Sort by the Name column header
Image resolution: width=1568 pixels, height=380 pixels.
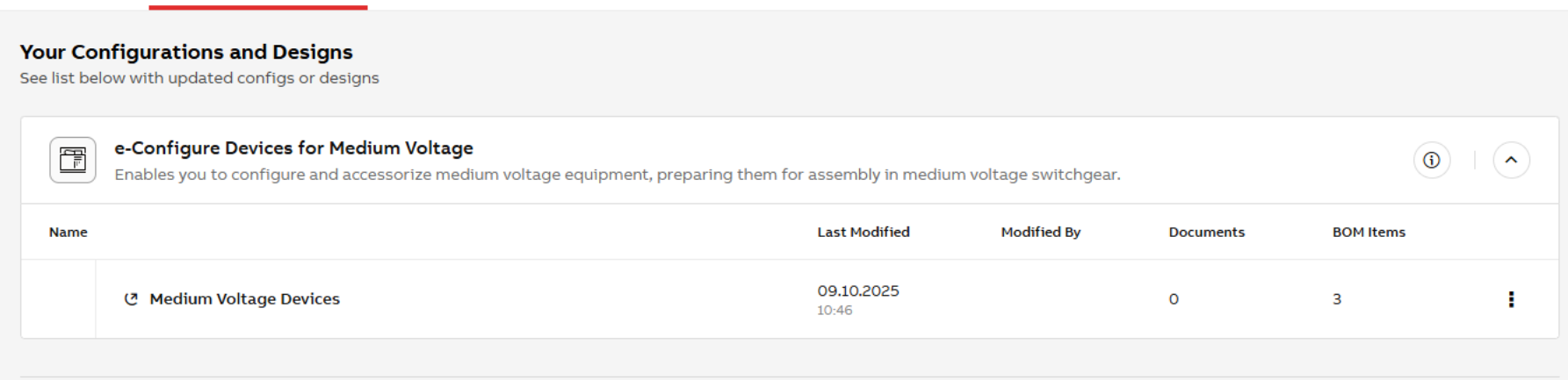point(68,232)
